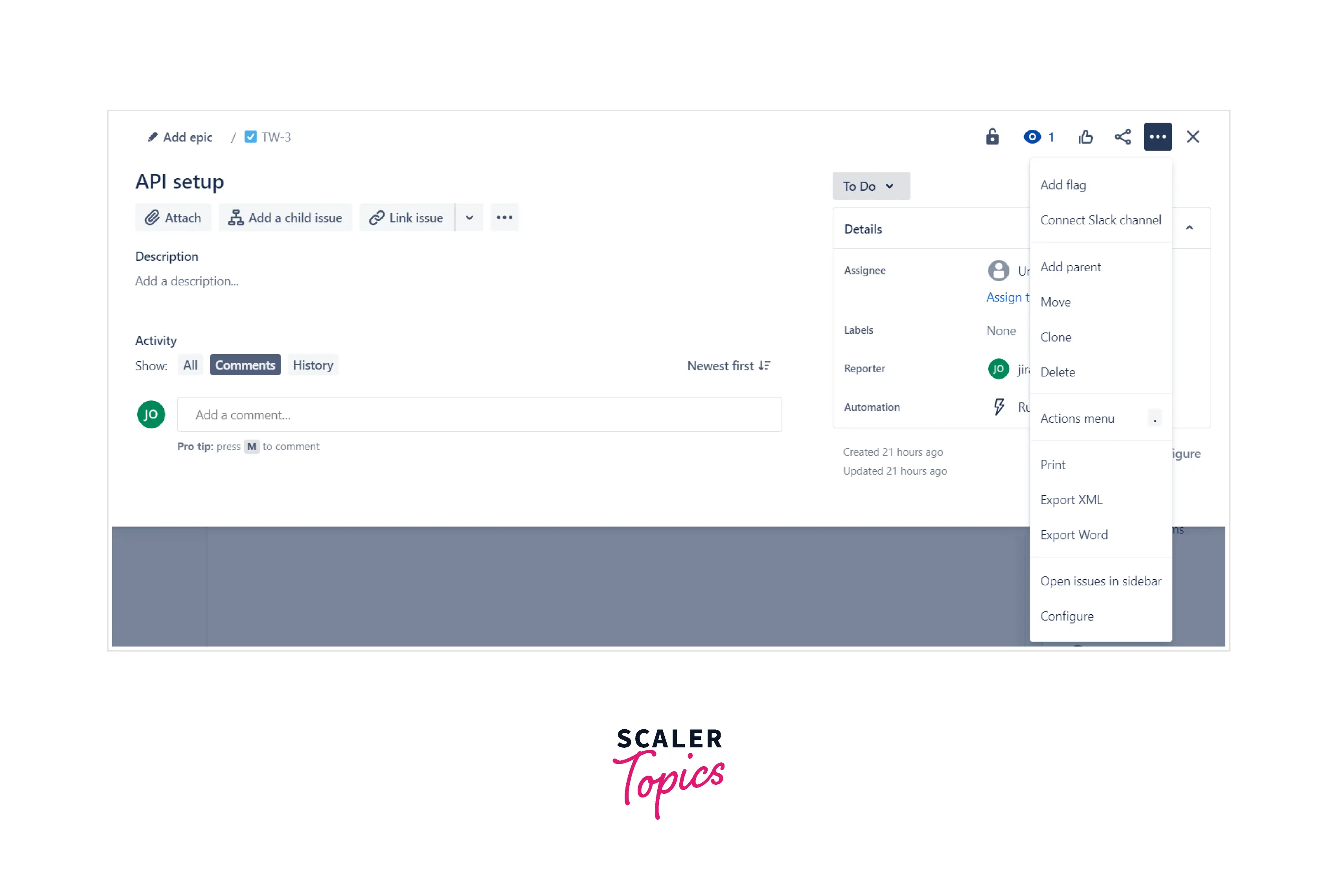Click the lock/security icon
Viewport: 1337px width, 896px height.
point(991,136)
